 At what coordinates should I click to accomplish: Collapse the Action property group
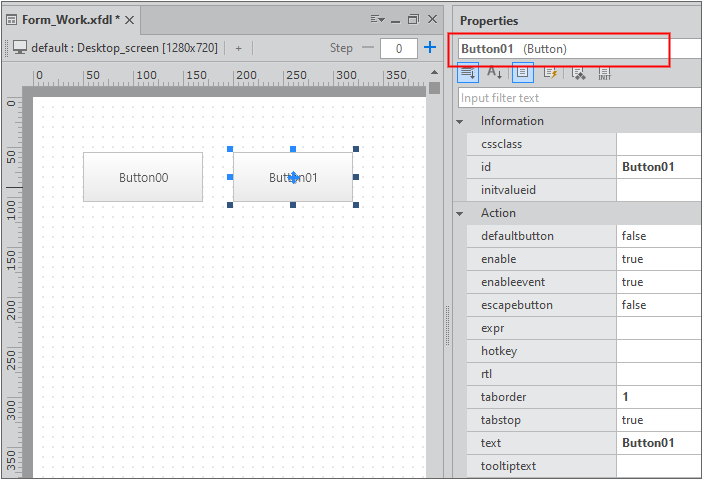460,213
